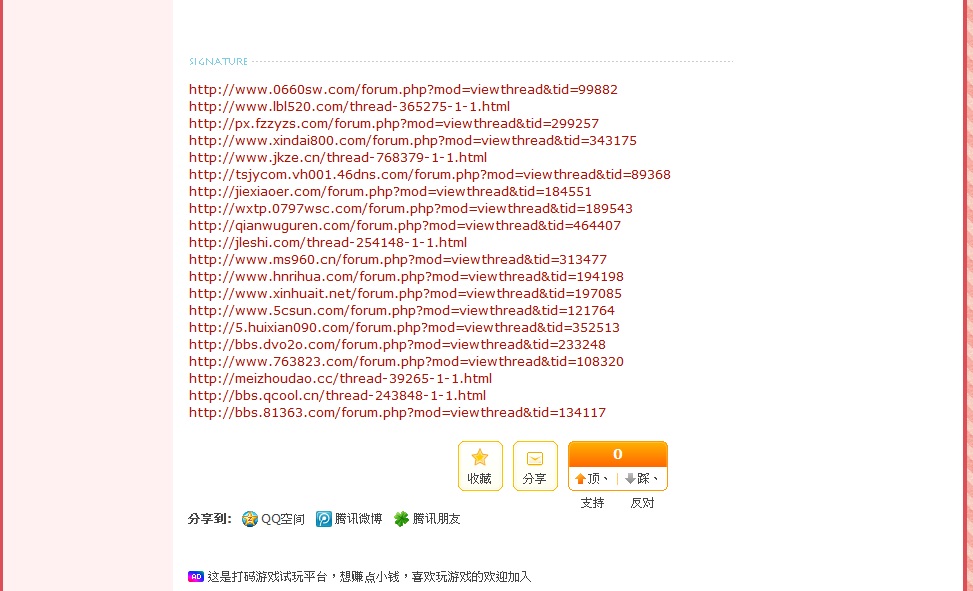
Task: Click the QQ空间 share icon
Action: (250, 519)
